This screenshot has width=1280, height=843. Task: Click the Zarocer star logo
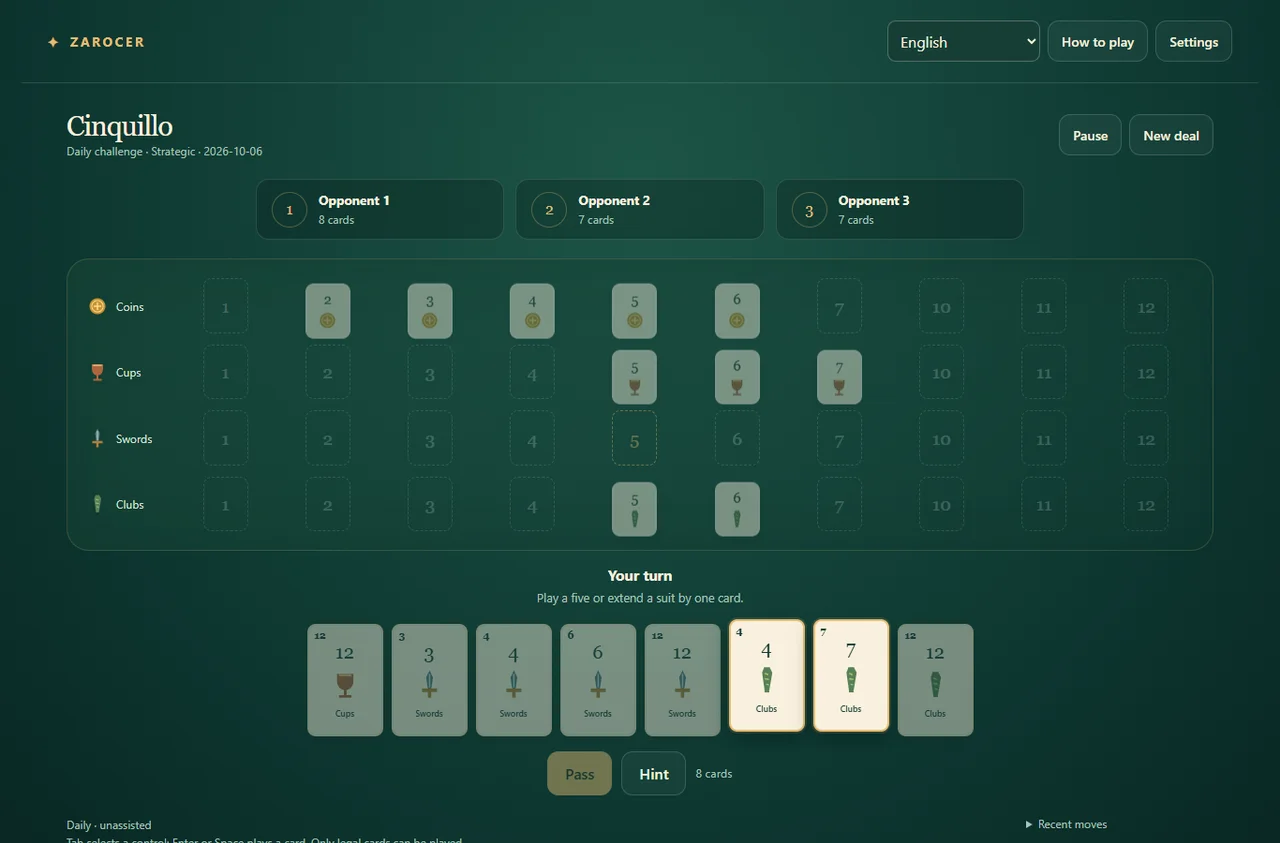tap(53, 42)
